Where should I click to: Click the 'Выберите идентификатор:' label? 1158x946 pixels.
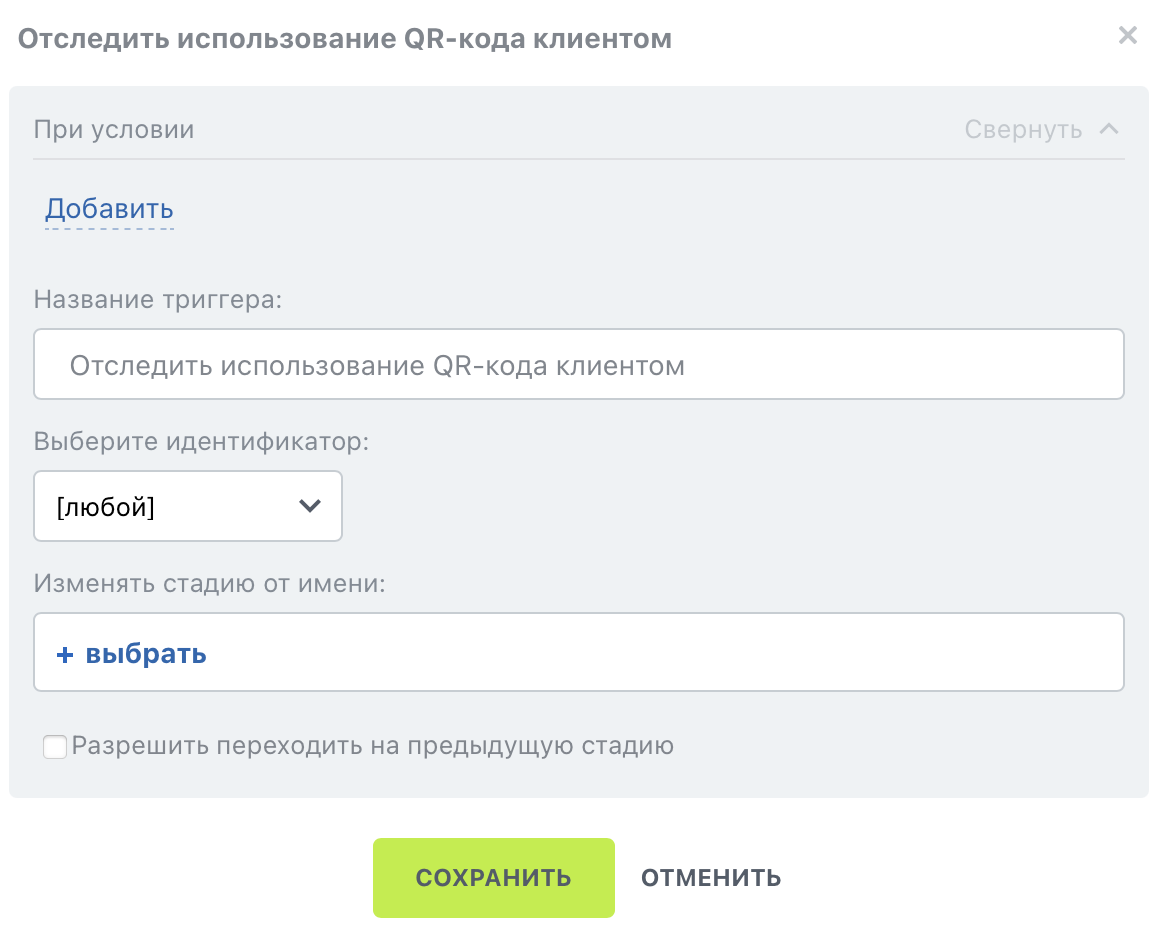[x=201, y=442]
